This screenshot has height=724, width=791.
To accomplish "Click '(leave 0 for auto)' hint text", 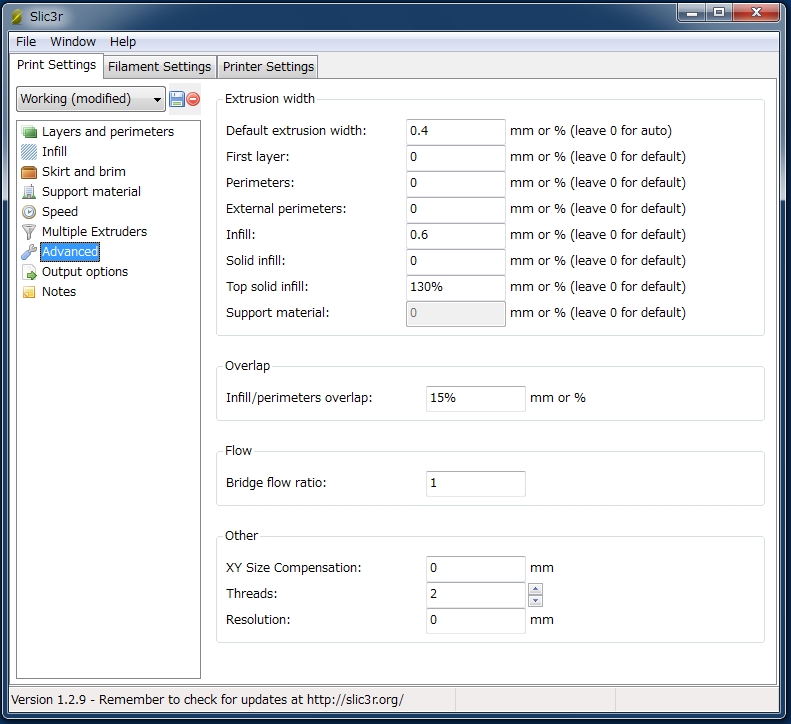I will click(621, 131).
